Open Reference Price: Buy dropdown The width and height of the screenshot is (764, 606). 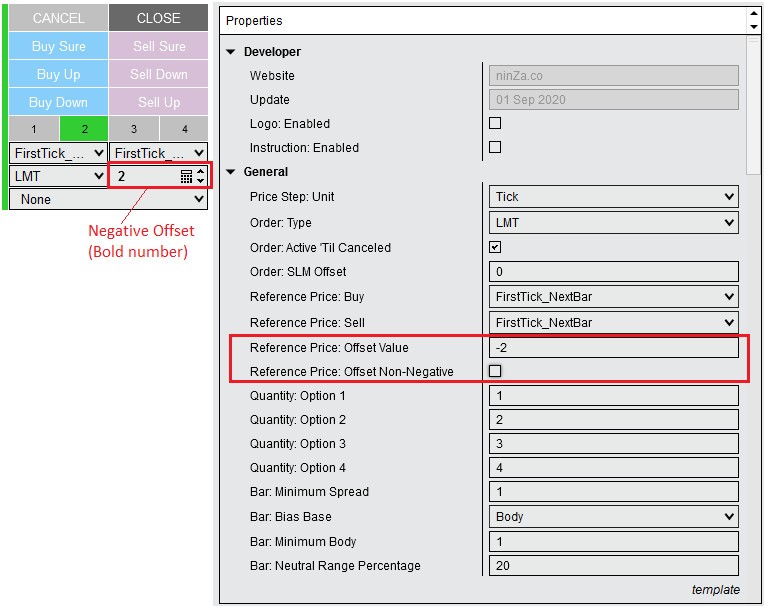[x=614, y=297]
